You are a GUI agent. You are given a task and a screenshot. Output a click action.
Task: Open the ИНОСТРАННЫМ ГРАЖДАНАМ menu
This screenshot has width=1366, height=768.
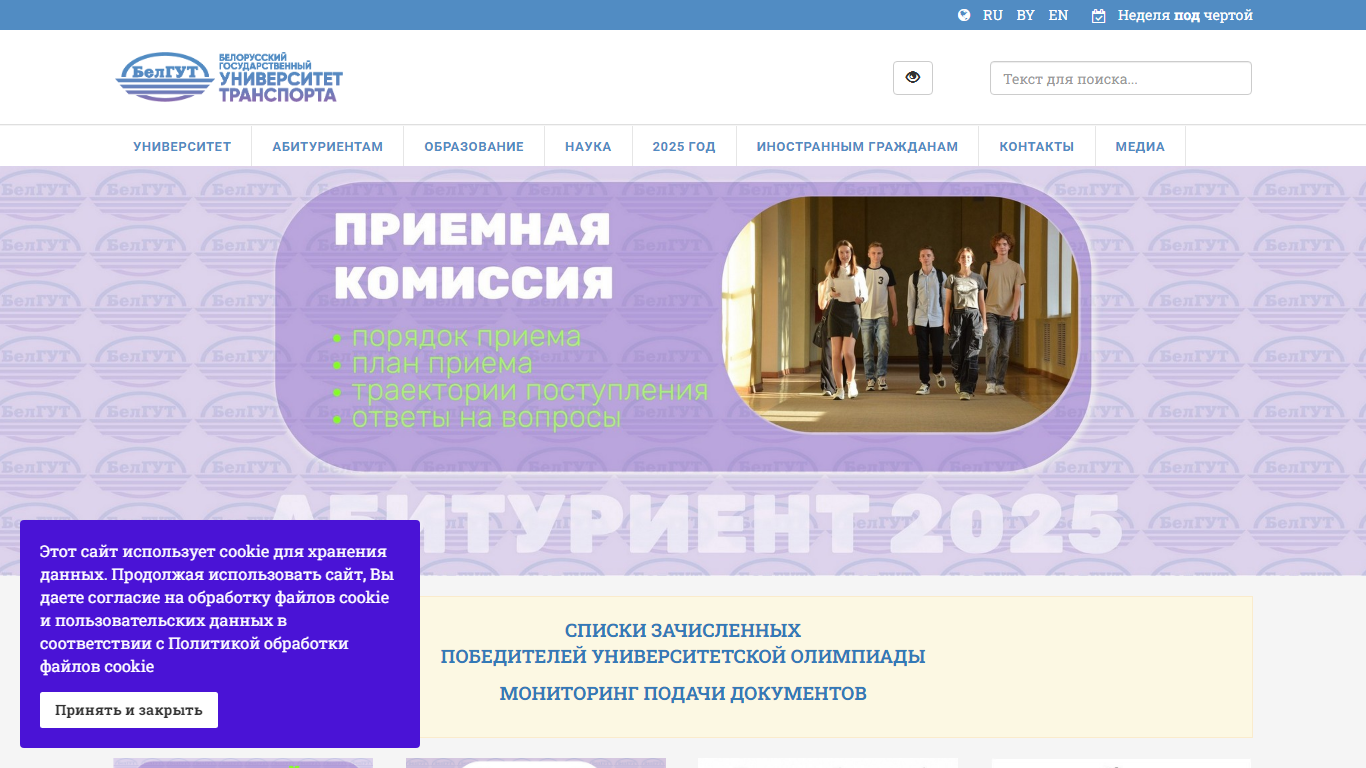tap(857, 146)
